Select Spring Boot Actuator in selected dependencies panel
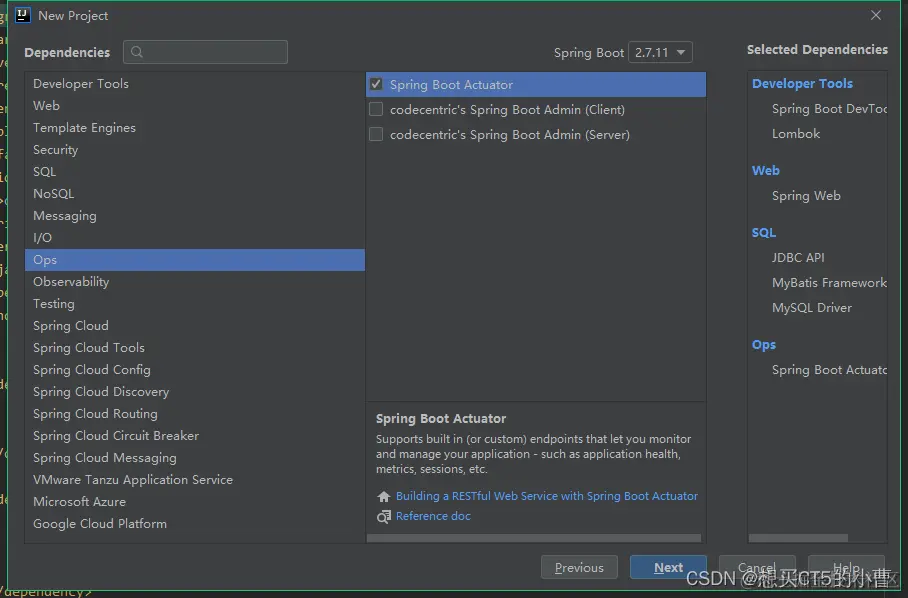Screen dimensions: 908x598 pos(829,369)
